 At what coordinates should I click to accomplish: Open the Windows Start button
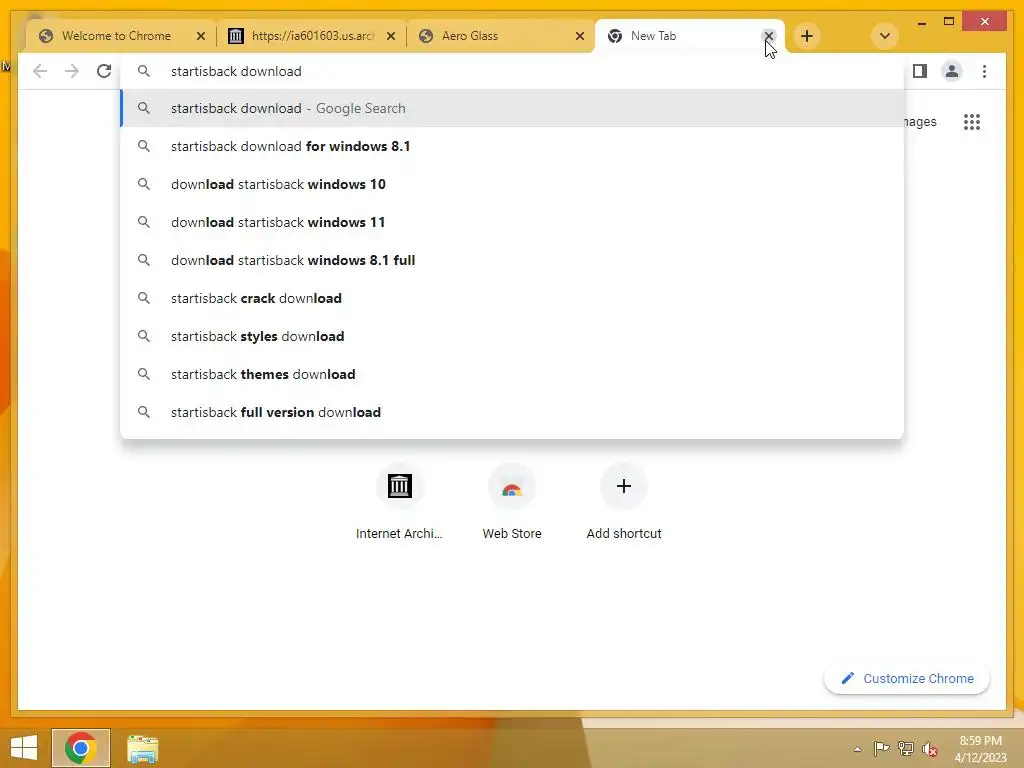click(24, 748)
